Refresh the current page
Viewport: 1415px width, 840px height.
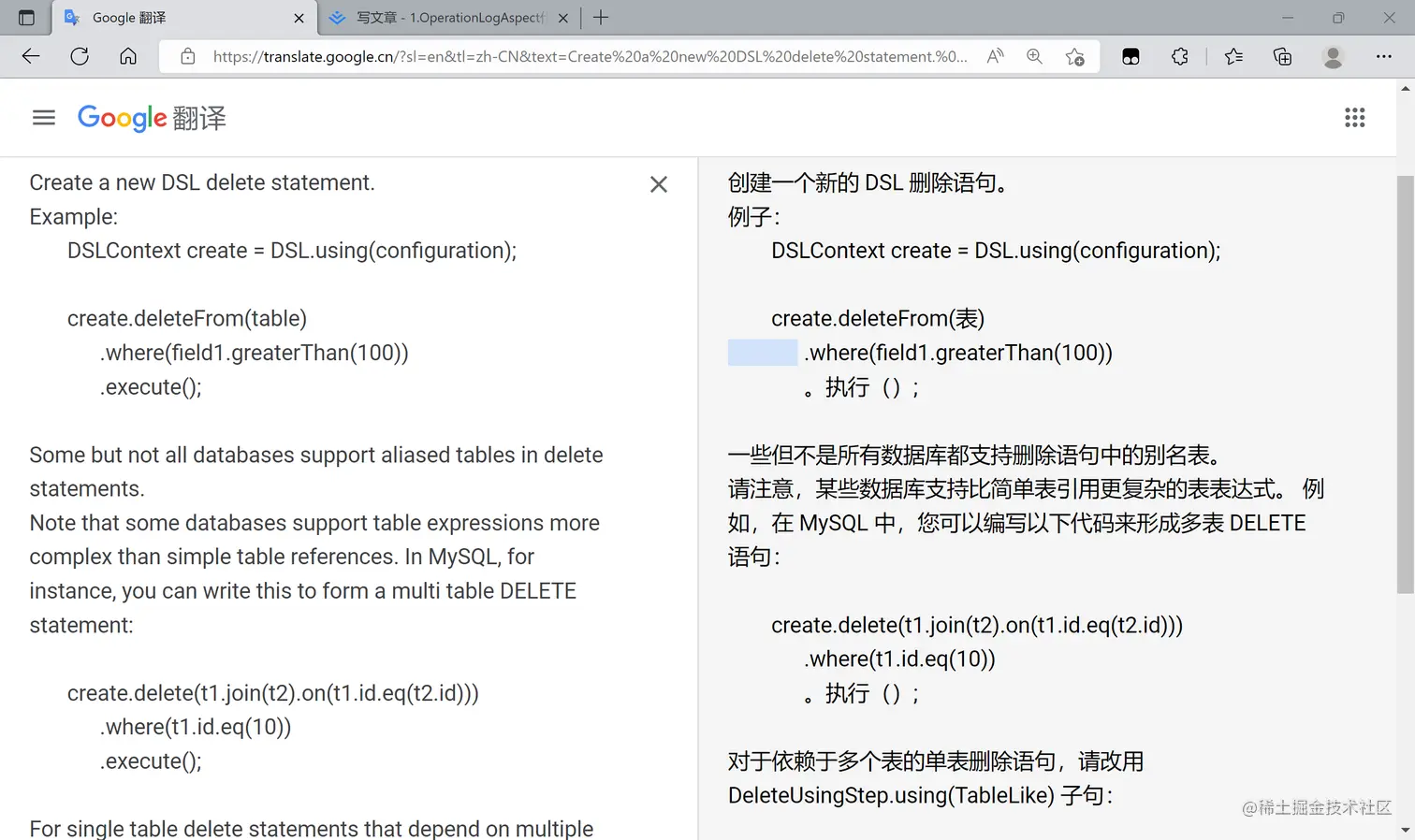(x=80, y=56)
